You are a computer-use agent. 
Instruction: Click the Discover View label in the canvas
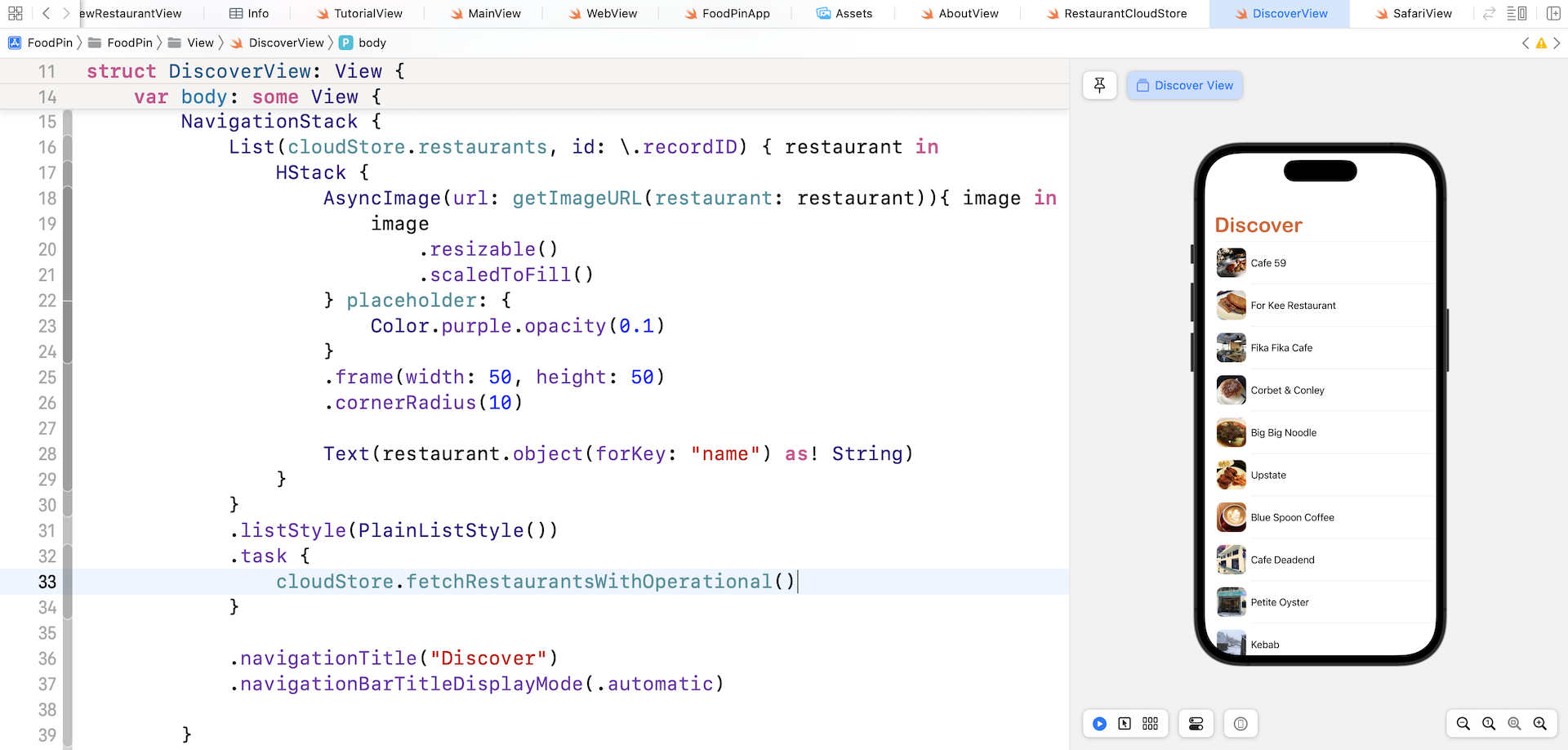pyautogui.click(x=1184, y=85)
